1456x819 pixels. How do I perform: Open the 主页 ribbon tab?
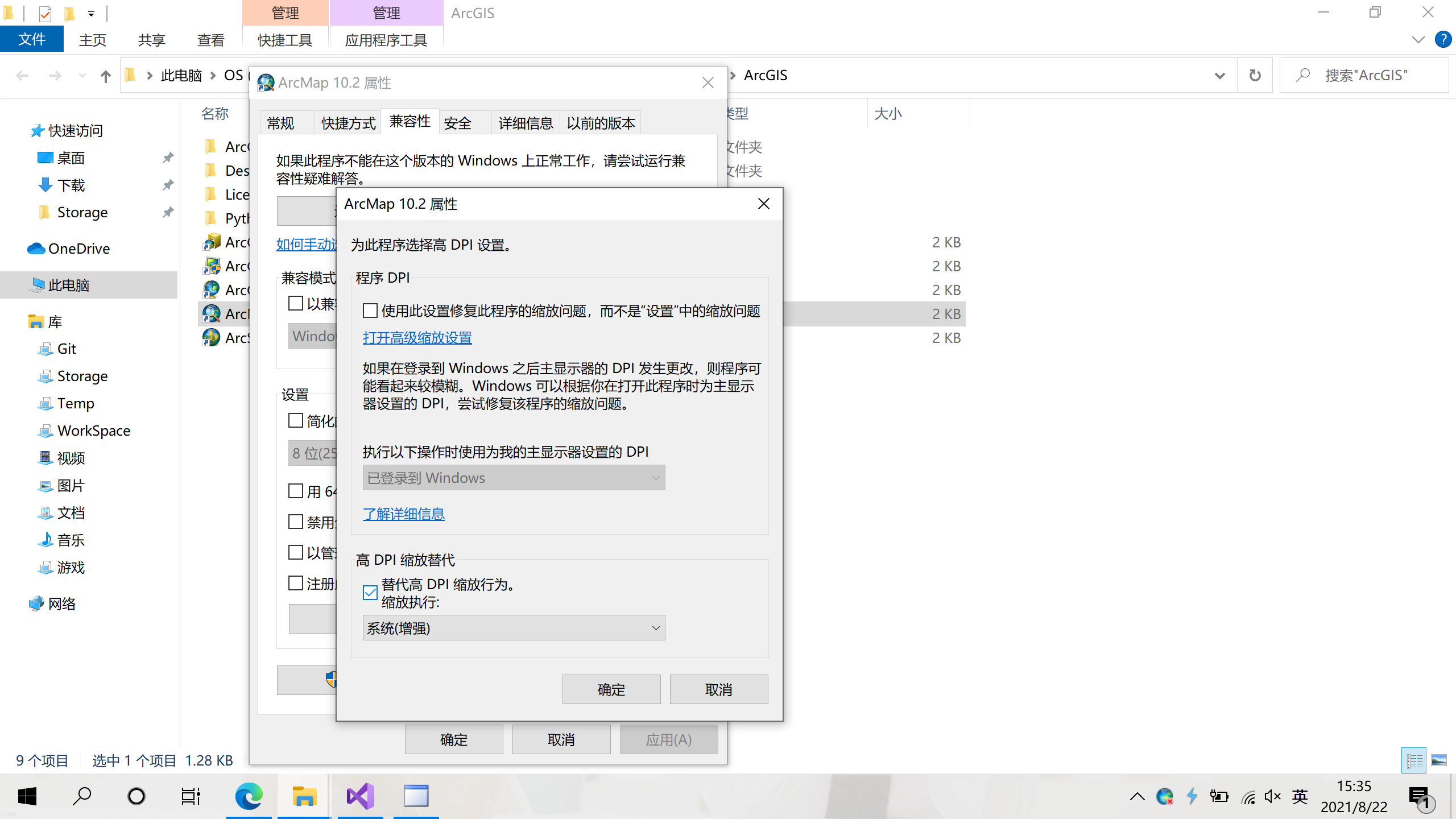(93, 40)
